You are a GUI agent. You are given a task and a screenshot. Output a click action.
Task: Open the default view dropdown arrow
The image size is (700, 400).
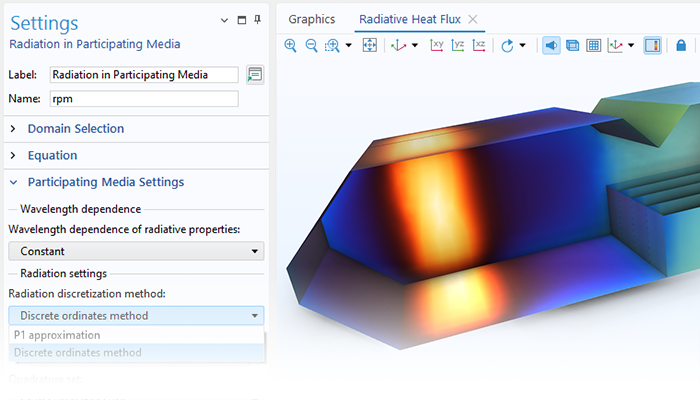tap(415, 46)
